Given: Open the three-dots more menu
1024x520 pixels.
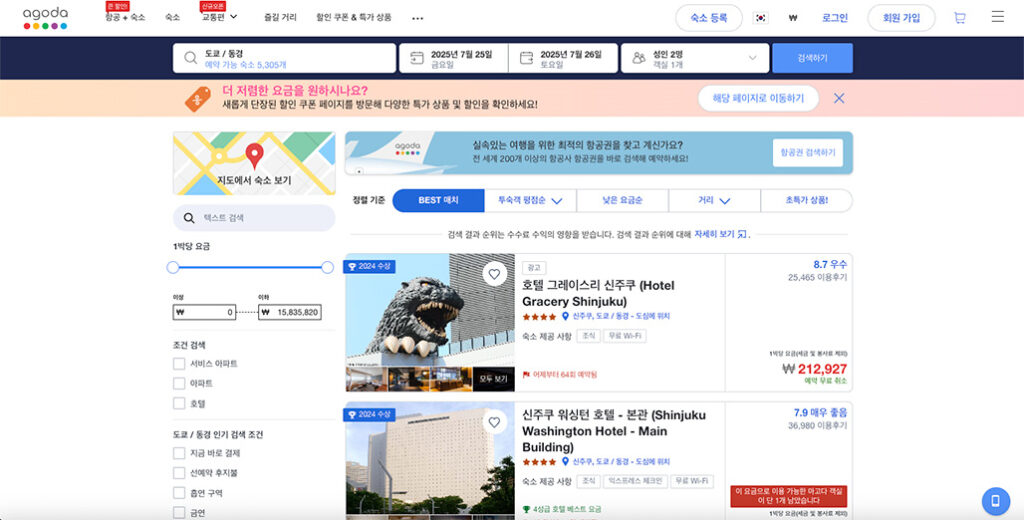Looking at the screenshot, I should (417, 19).
